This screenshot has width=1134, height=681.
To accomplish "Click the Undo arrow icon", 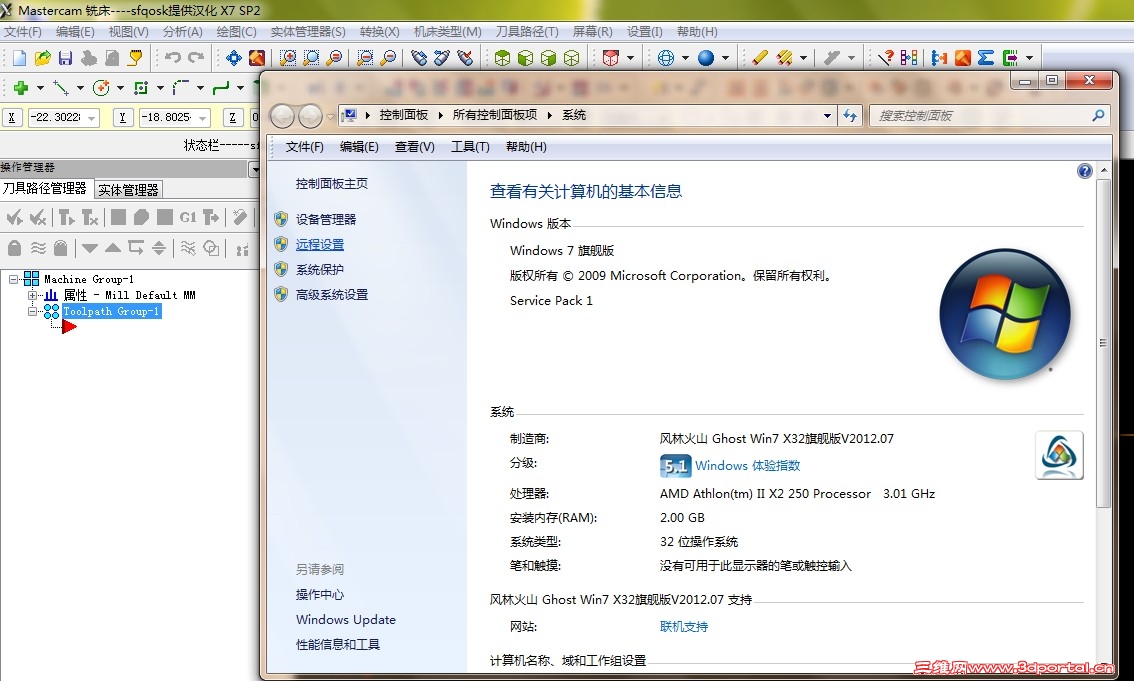I will click(174, 57).
